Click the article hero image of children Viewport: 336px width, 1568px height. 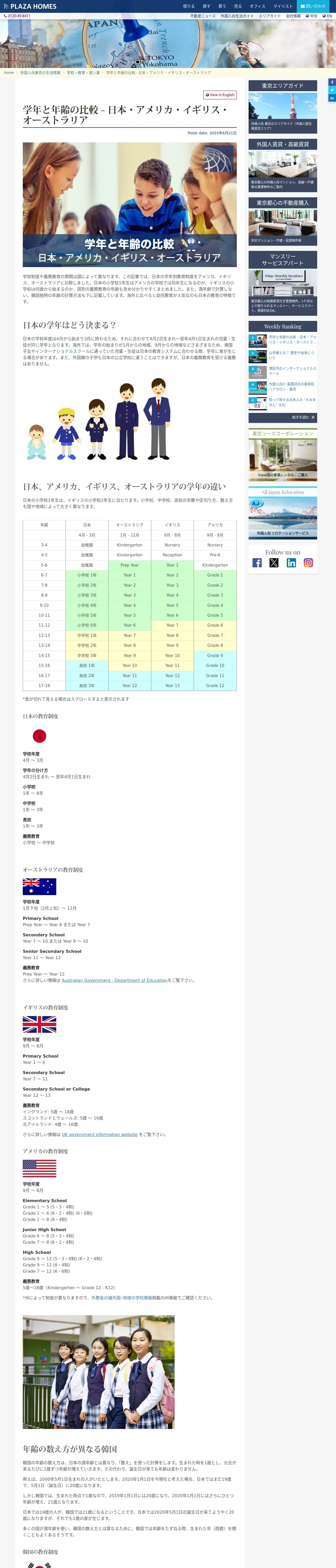click(129, 205)
